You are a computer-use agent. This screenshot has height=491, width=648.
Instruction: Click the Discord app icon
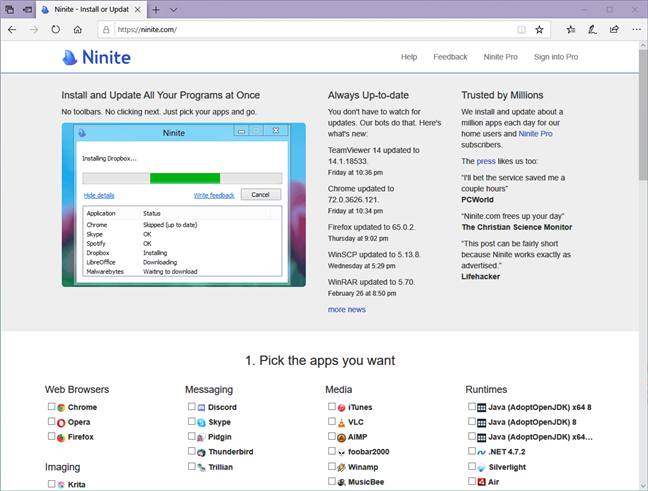pos(201,408)
